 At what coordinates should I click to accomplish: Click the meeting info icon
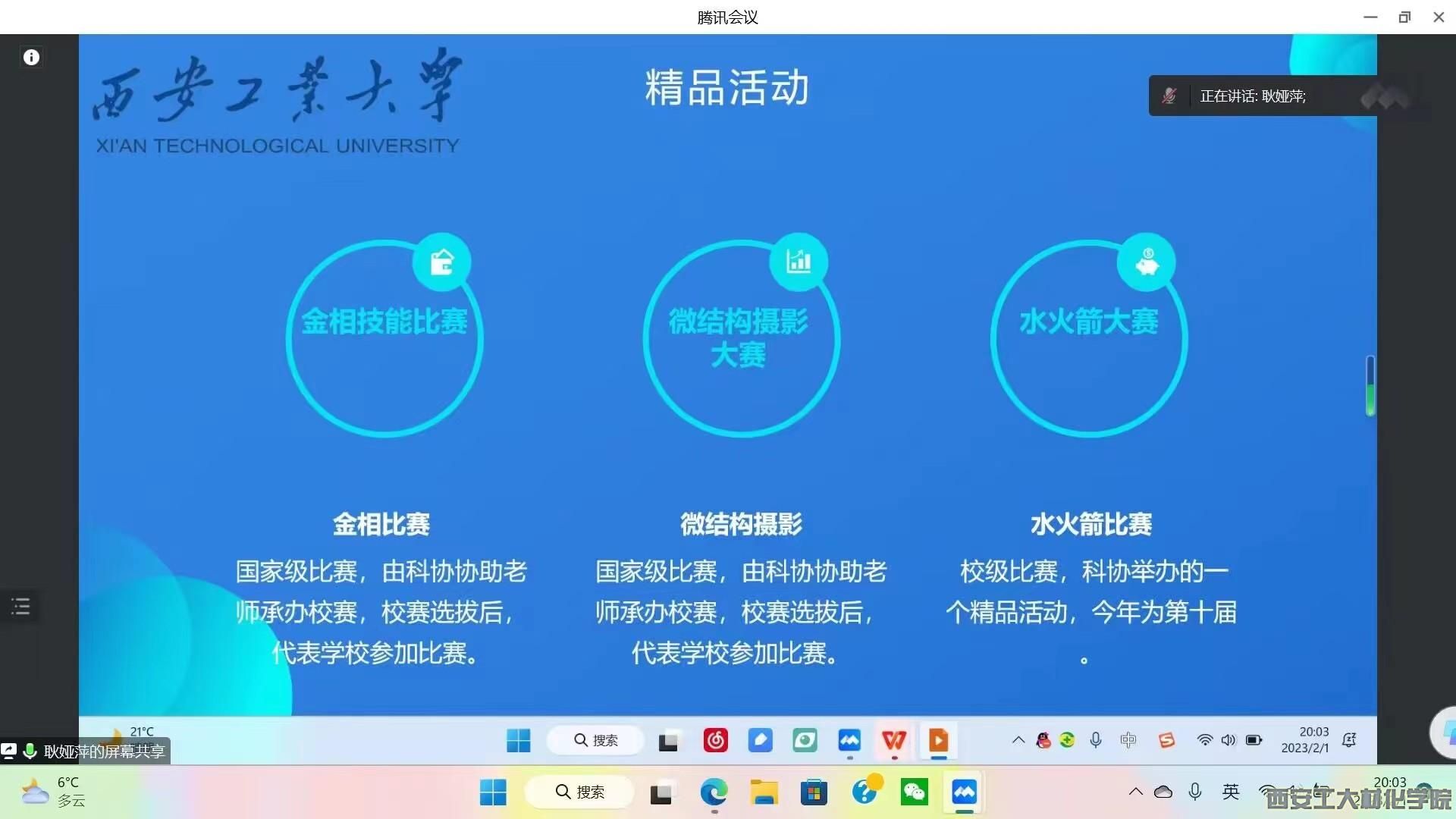click(31, 58)
